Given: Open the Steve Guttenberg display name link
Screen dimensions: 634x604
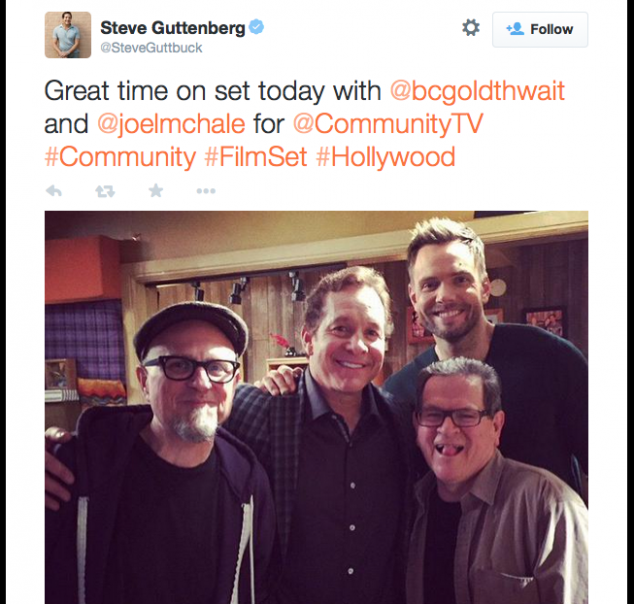Looking at the screenshot, I should (x=173, y=28).
